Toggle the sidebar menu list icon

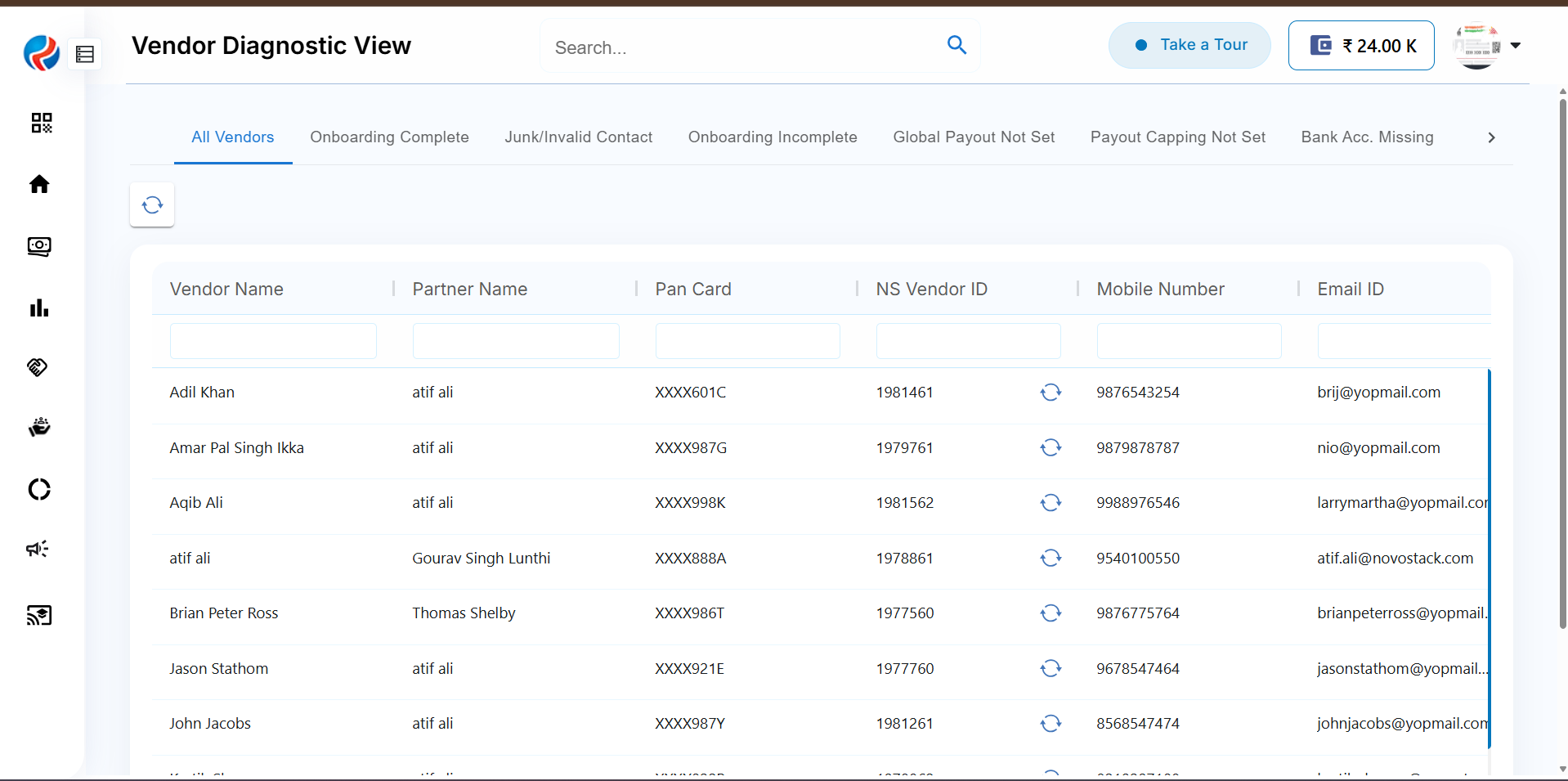[x=85, y=55]
